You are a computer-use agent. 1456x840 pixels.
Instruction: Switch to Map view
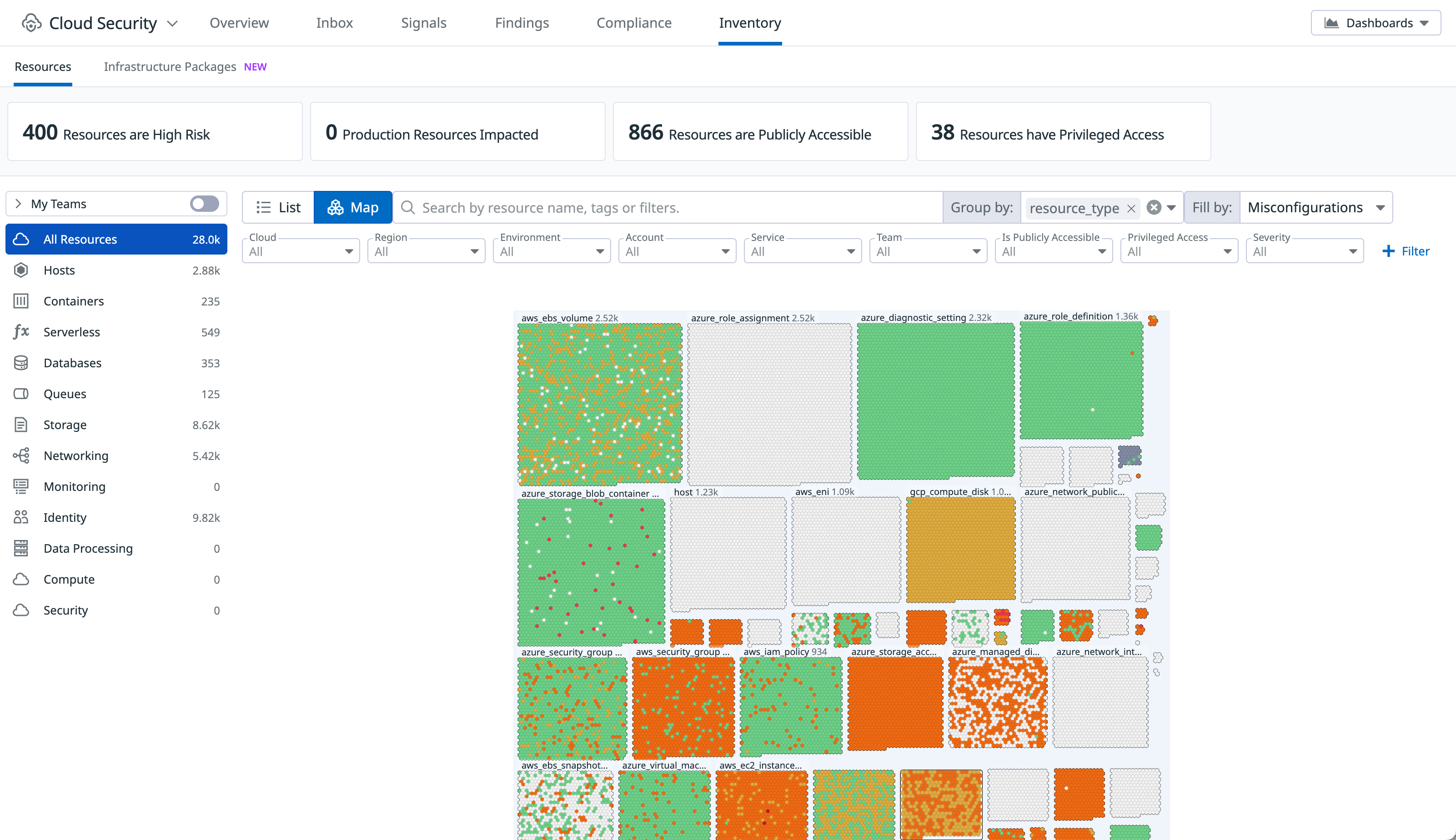352,208
